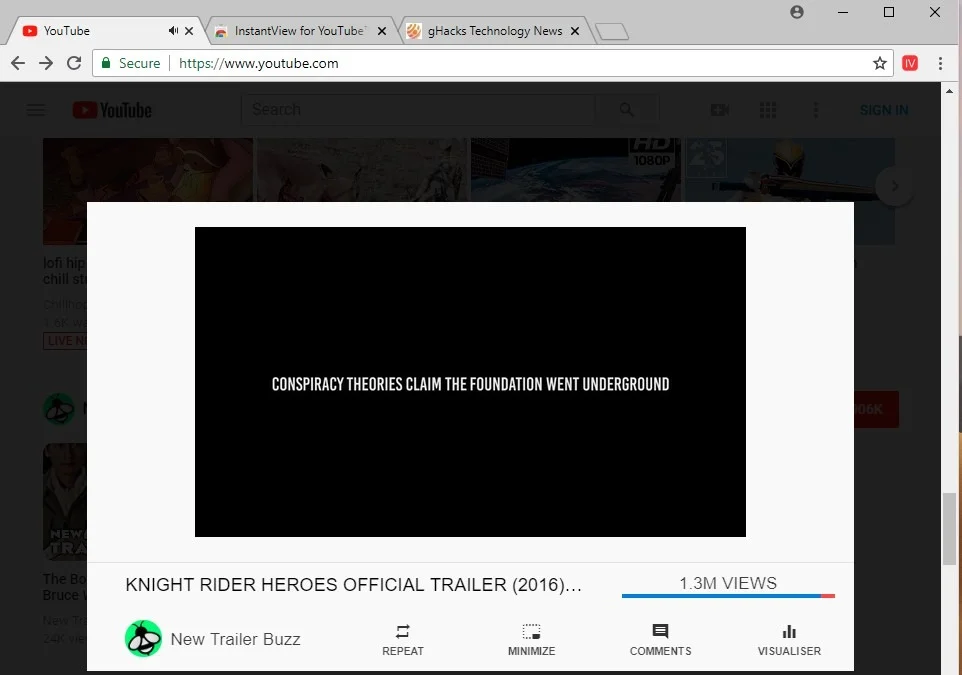Viewport: 962px width, 675px height.
Task: Open New Trailer Buzz channel avatar
Action: point(143,638)
